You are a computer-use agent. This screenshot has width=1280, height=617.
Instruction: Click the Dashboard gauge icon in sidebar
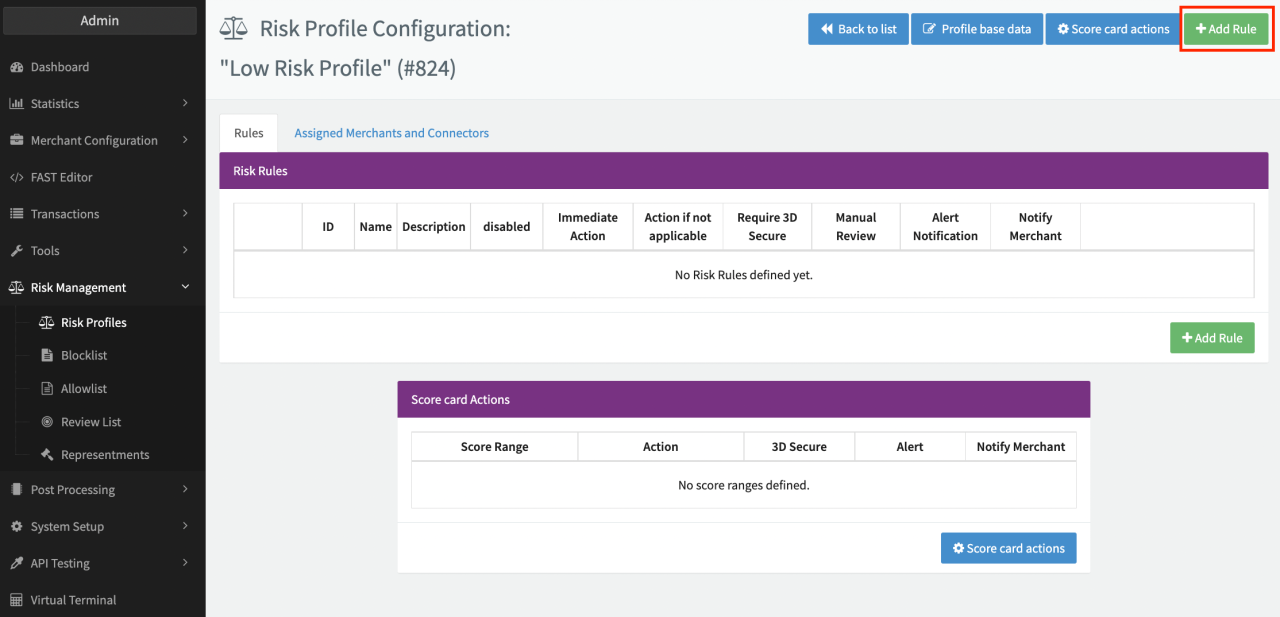coord(16,67)
